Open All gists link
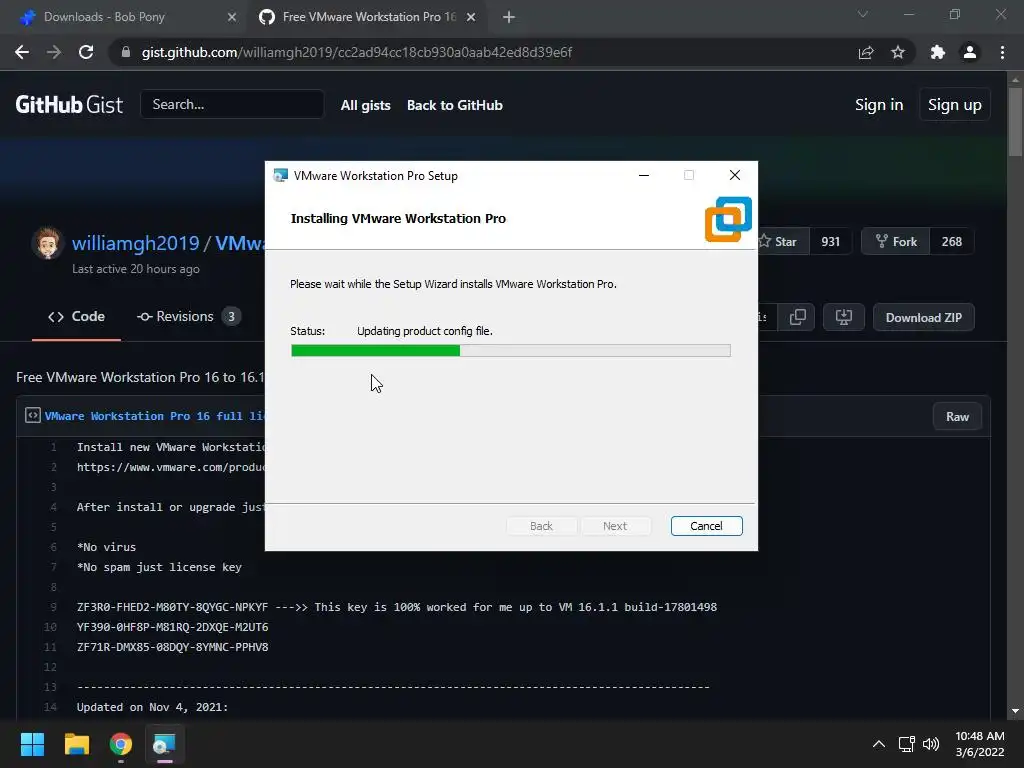This screenshot has height=768, width=1024. (366, 105)
